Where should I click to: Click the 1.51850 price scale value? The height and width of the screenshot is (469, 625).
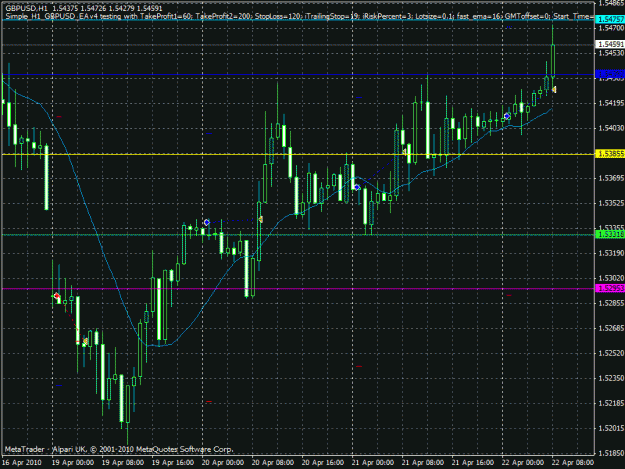click(x=611, y=453)
